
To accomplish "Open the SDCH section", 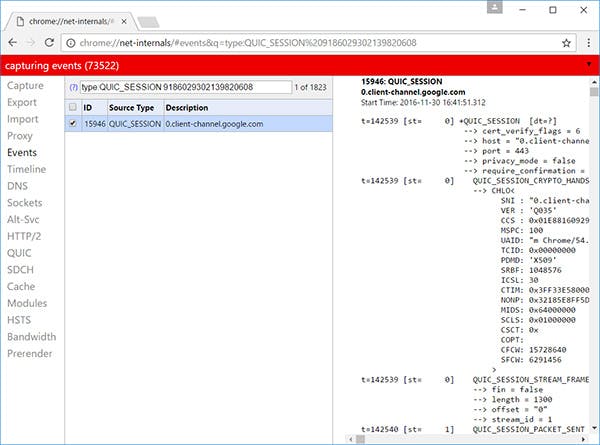I will 20,270.
